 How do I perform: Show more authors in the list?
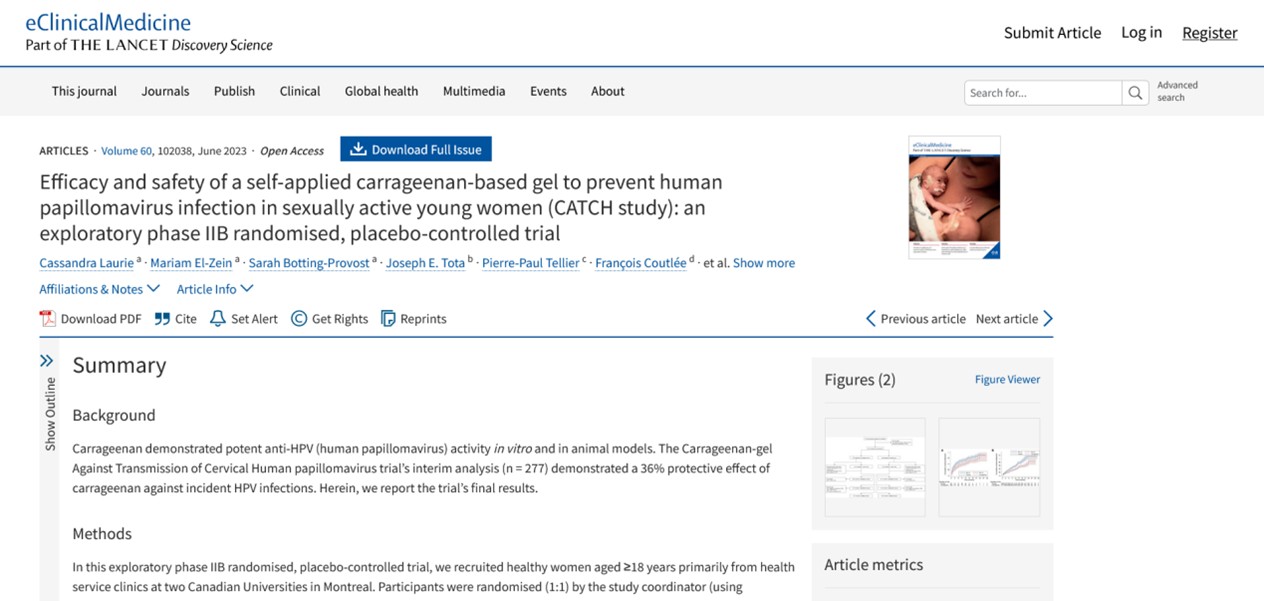click(763, 263)
